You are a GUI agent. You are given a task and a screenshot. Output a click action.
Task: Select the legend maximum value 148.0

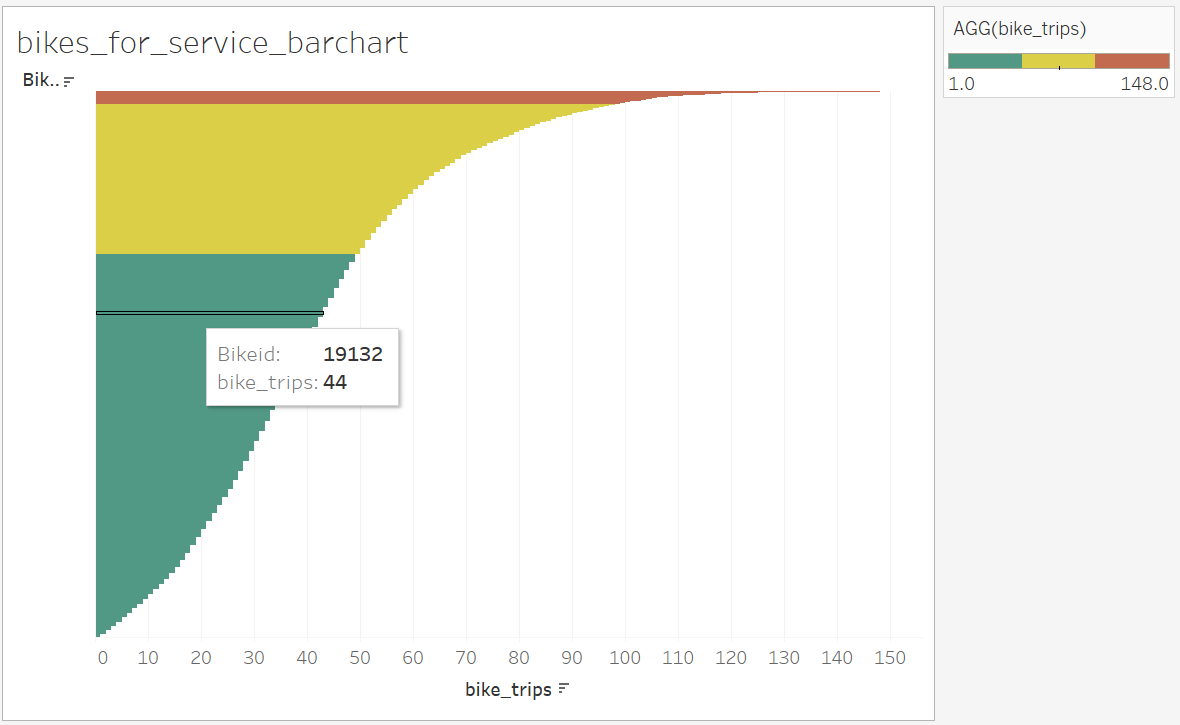[1142, 85]
